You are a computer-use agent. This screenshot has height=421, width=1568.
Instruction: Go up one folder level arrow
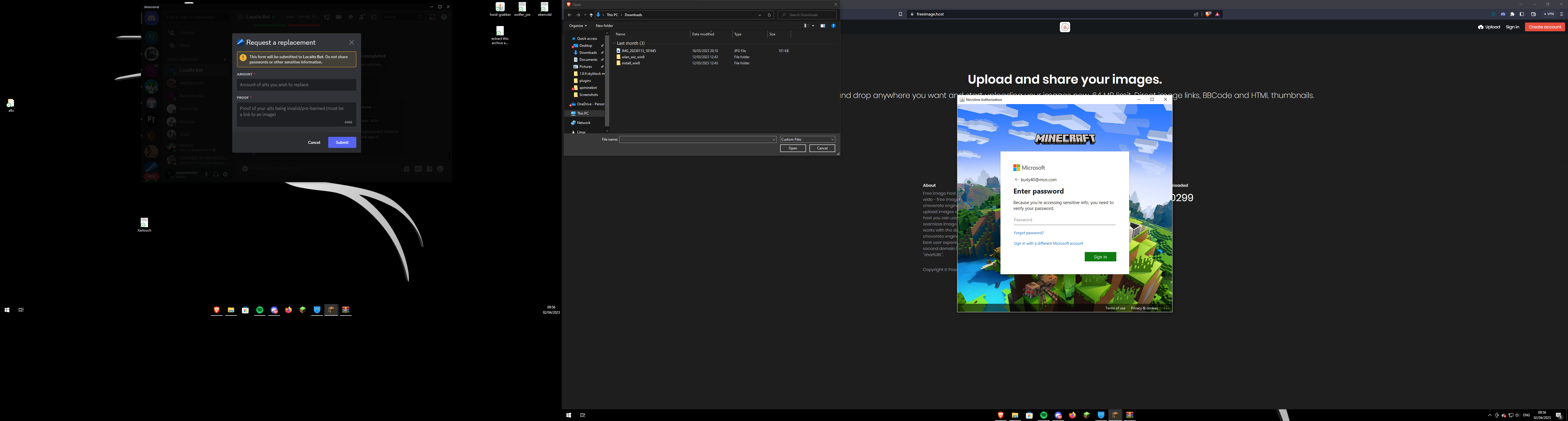click(x=590, y=15)
